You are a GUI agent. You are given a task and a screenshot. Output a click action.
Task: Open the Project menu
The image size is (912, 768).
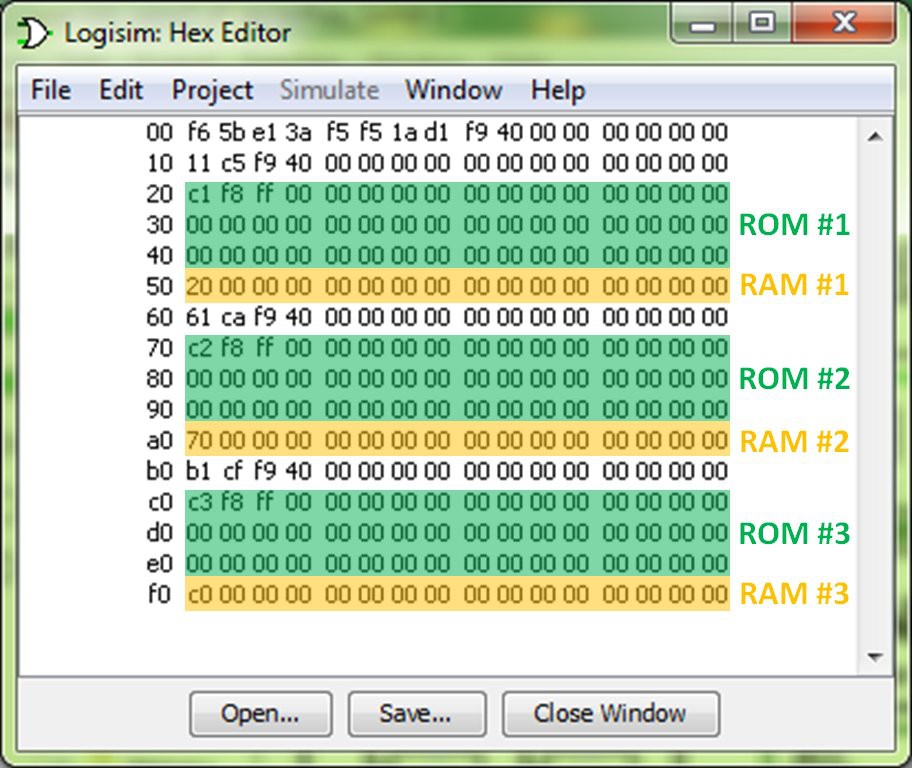(212, 91)
